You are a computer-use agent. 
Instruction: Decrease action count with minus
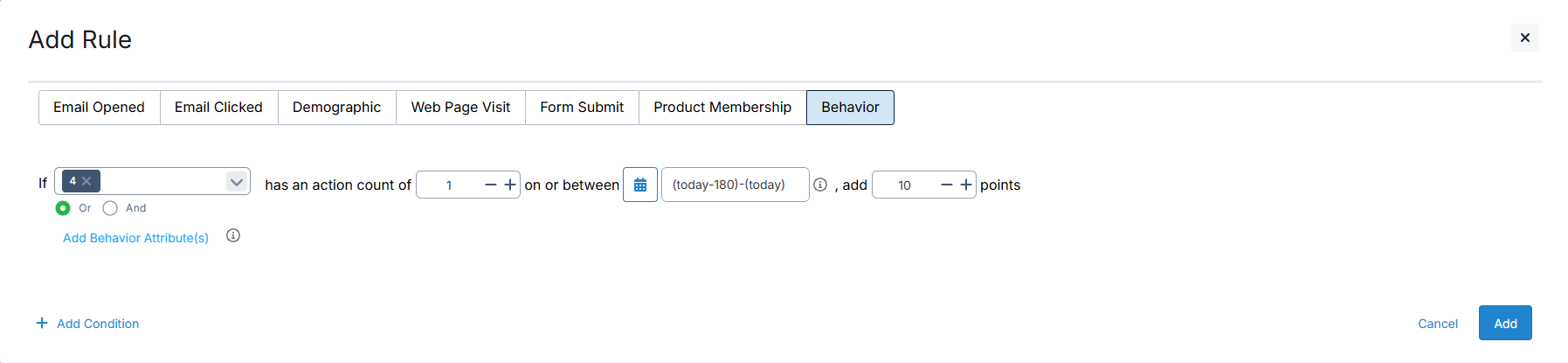point(490,185)
